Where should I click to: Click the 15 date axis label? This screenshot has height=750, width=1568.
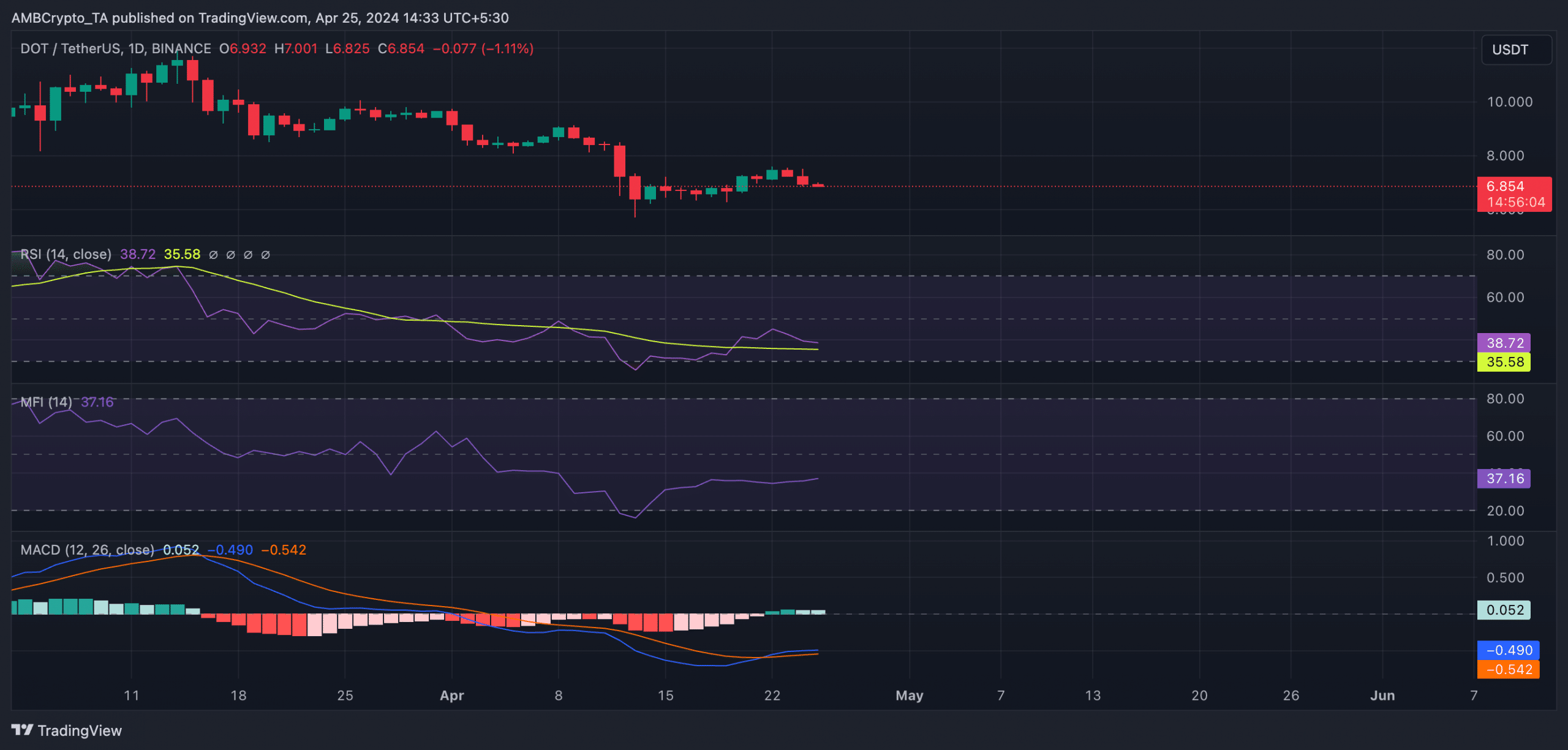click(666, 696)
